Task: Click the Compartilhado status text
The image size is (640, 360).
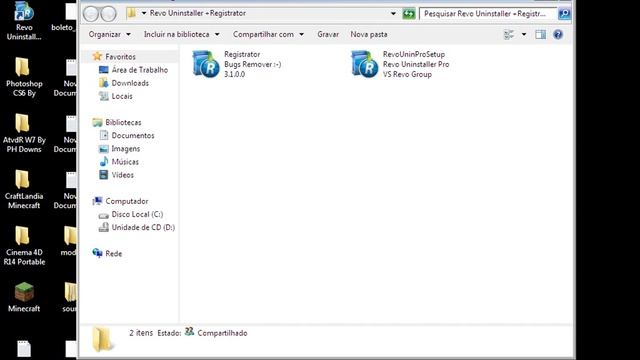Action: click(222, 333)
